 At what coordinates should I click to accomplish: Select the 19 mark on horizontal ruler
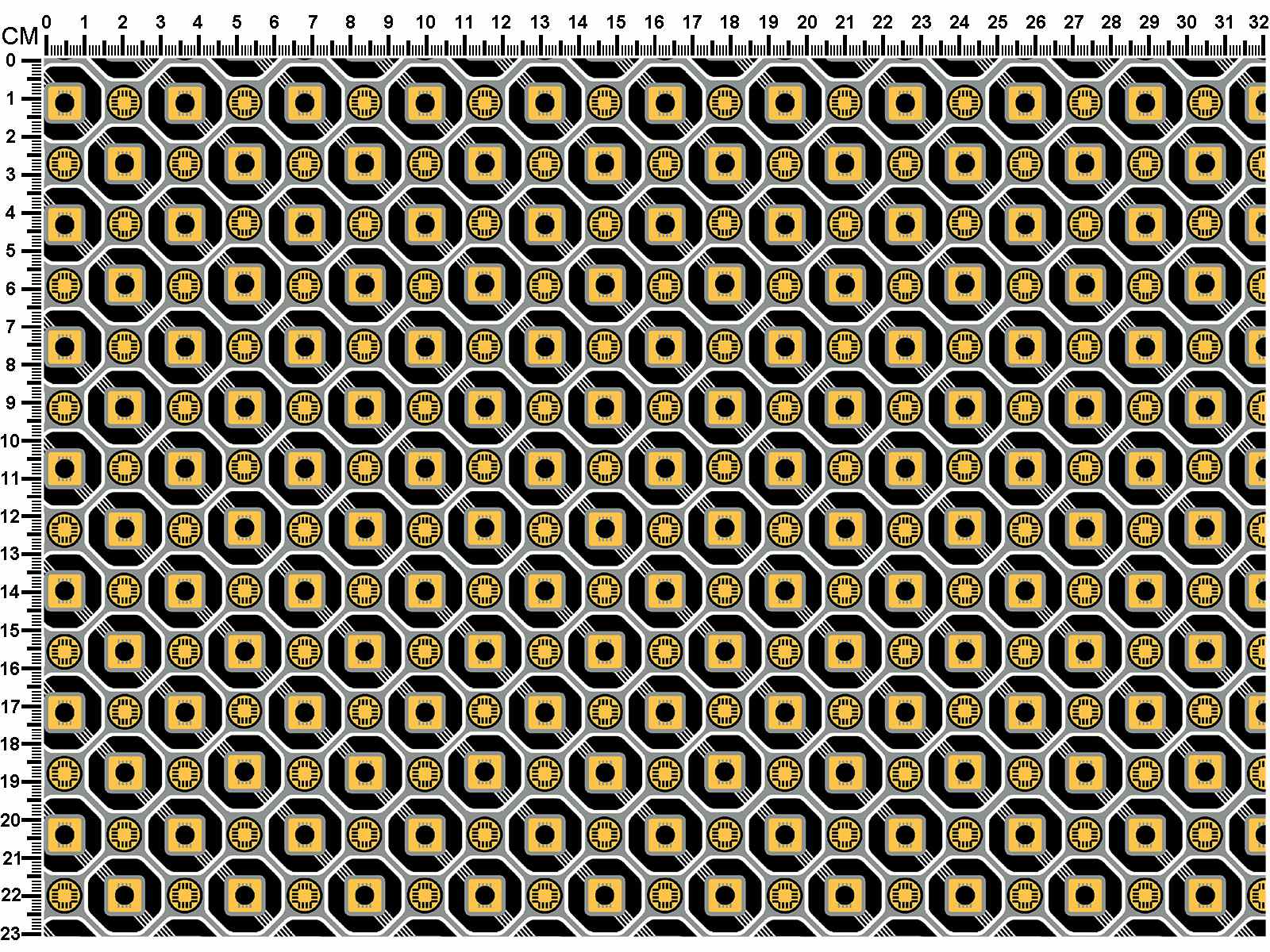coord(768,23)
